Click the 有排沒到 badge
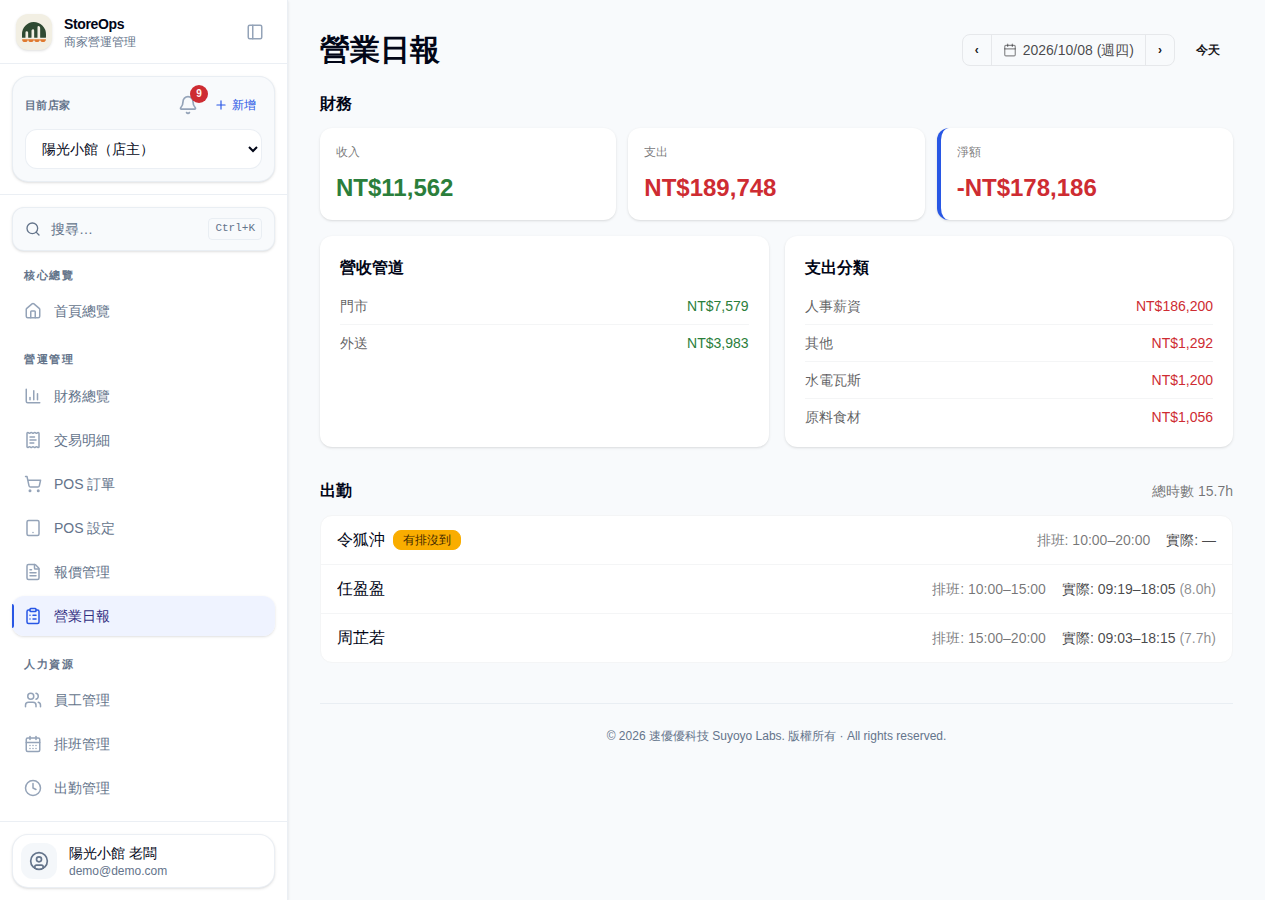This screenshot has height=900, width=1280. point(427,540)
